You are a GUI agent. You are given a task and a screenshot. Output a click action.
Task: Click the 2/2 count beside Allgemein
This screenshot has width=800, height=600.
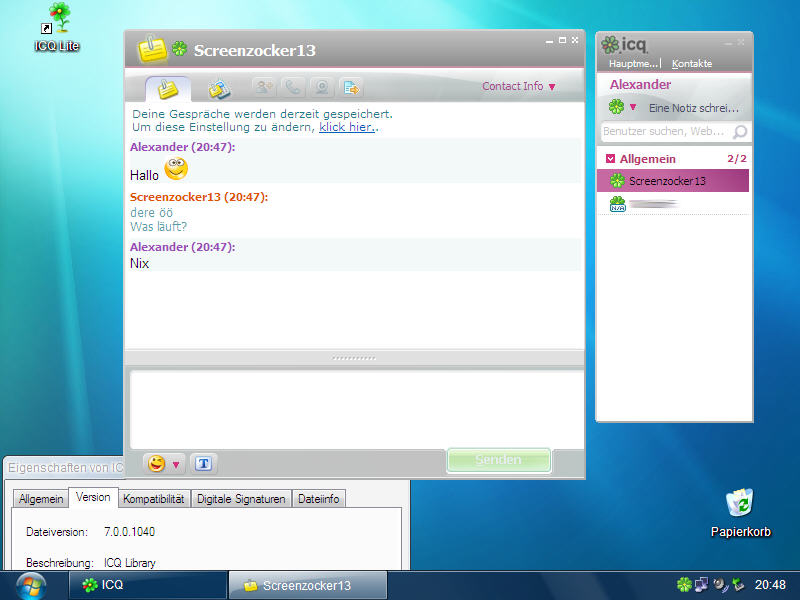coord(737,159)
